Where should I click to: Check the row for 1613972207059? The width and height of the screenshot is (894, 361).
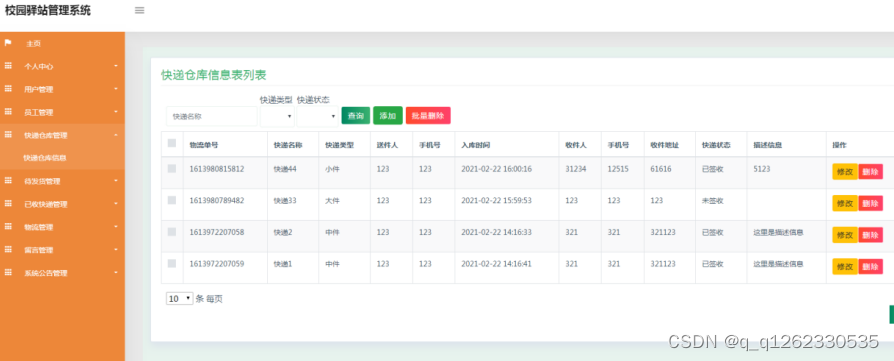pos(172,263)
